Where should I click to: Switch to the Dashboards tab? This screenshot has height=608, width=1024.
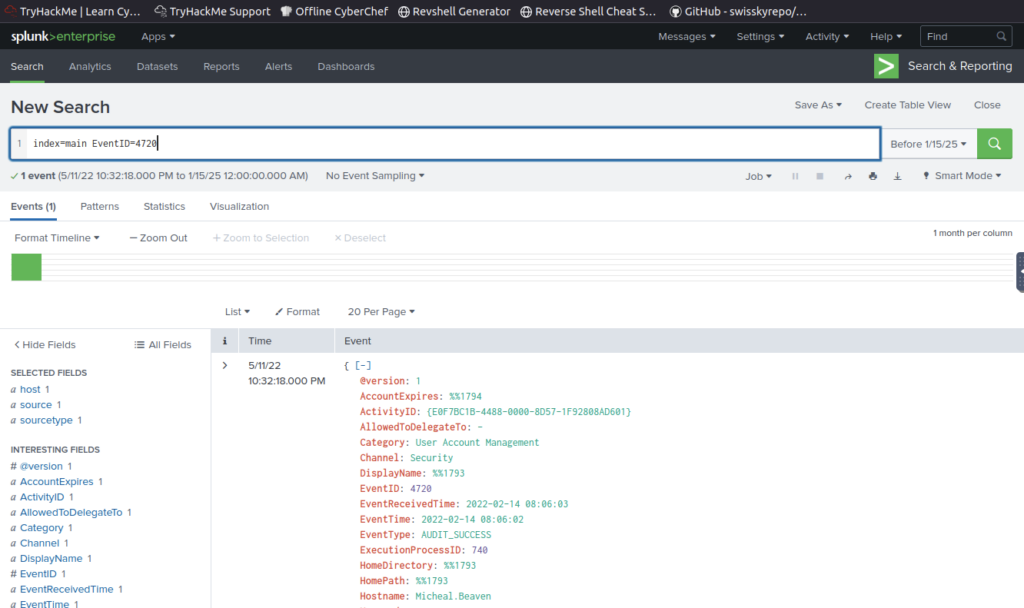[346, 67]
